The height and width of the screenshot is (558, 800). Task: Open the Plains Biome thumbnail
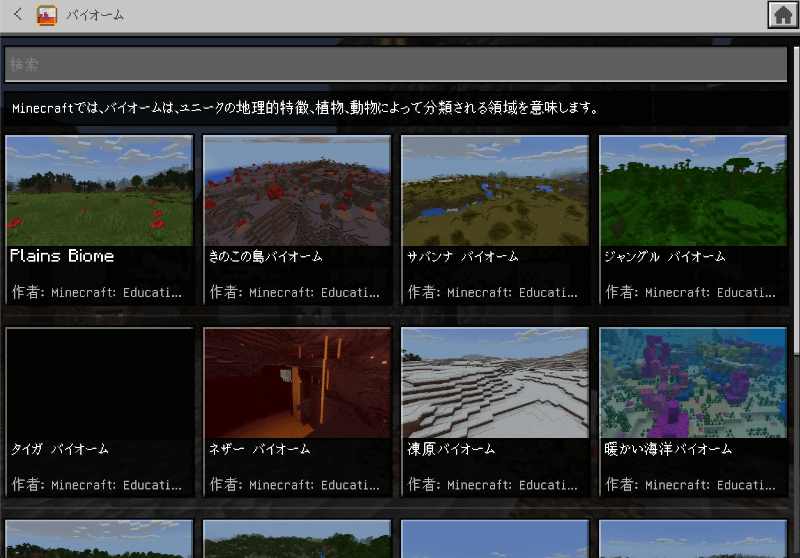point(99,190)
